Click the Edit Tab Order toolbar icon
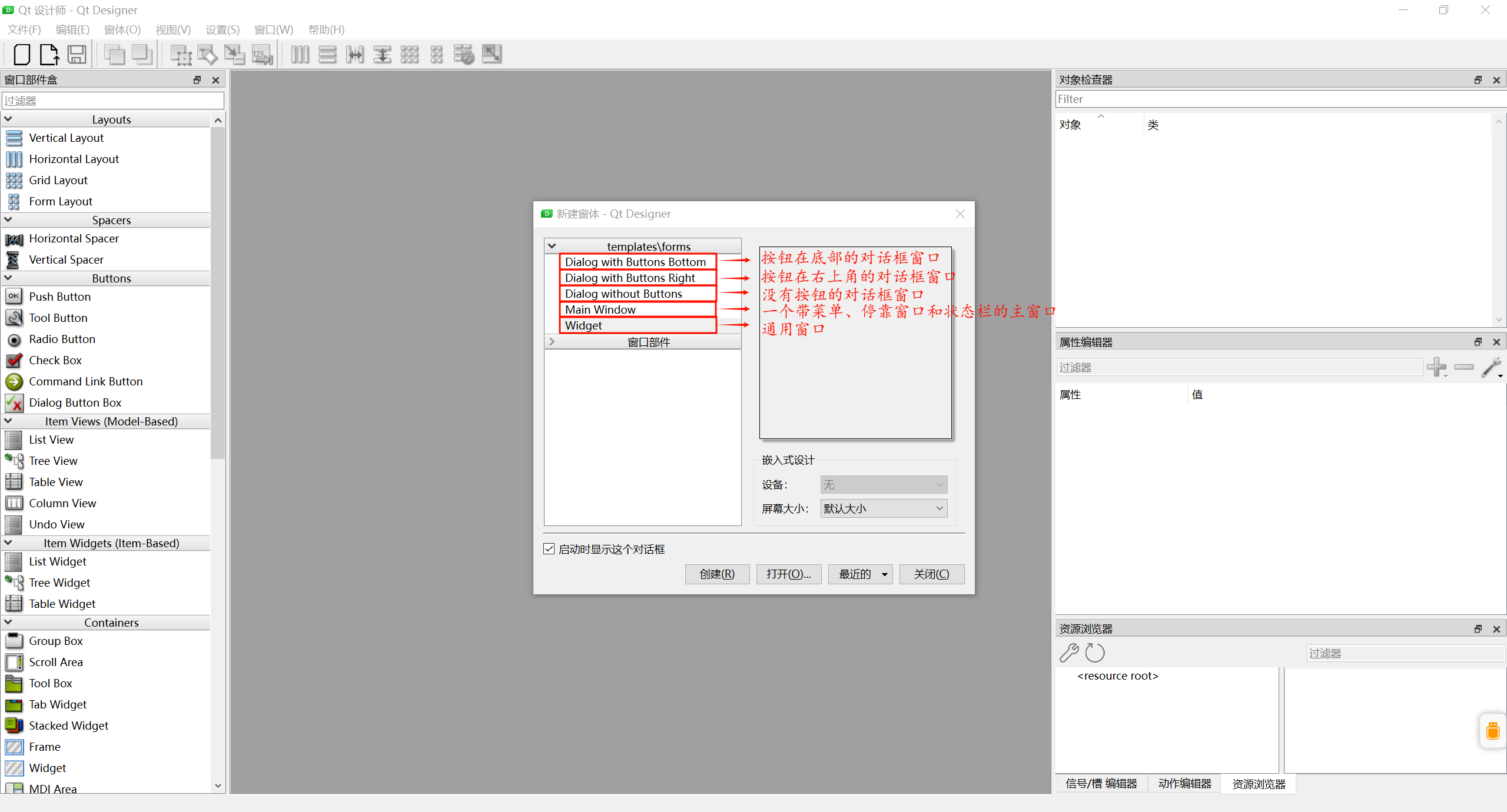This screenshot has width=1507, height=812. tap(262, 54)
